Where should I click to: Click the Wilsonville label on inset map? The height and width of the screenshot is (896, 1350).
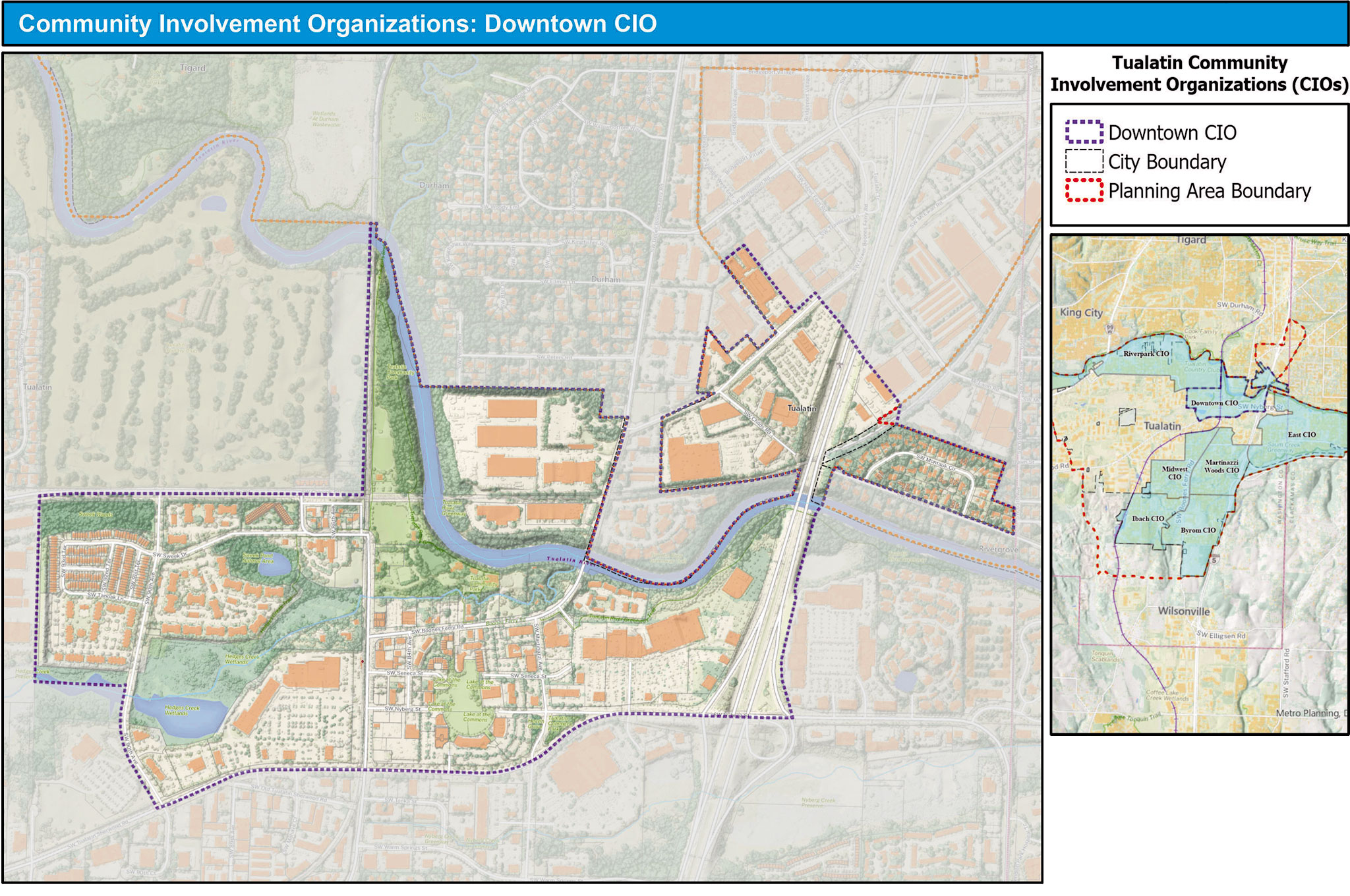(1183, 611)
